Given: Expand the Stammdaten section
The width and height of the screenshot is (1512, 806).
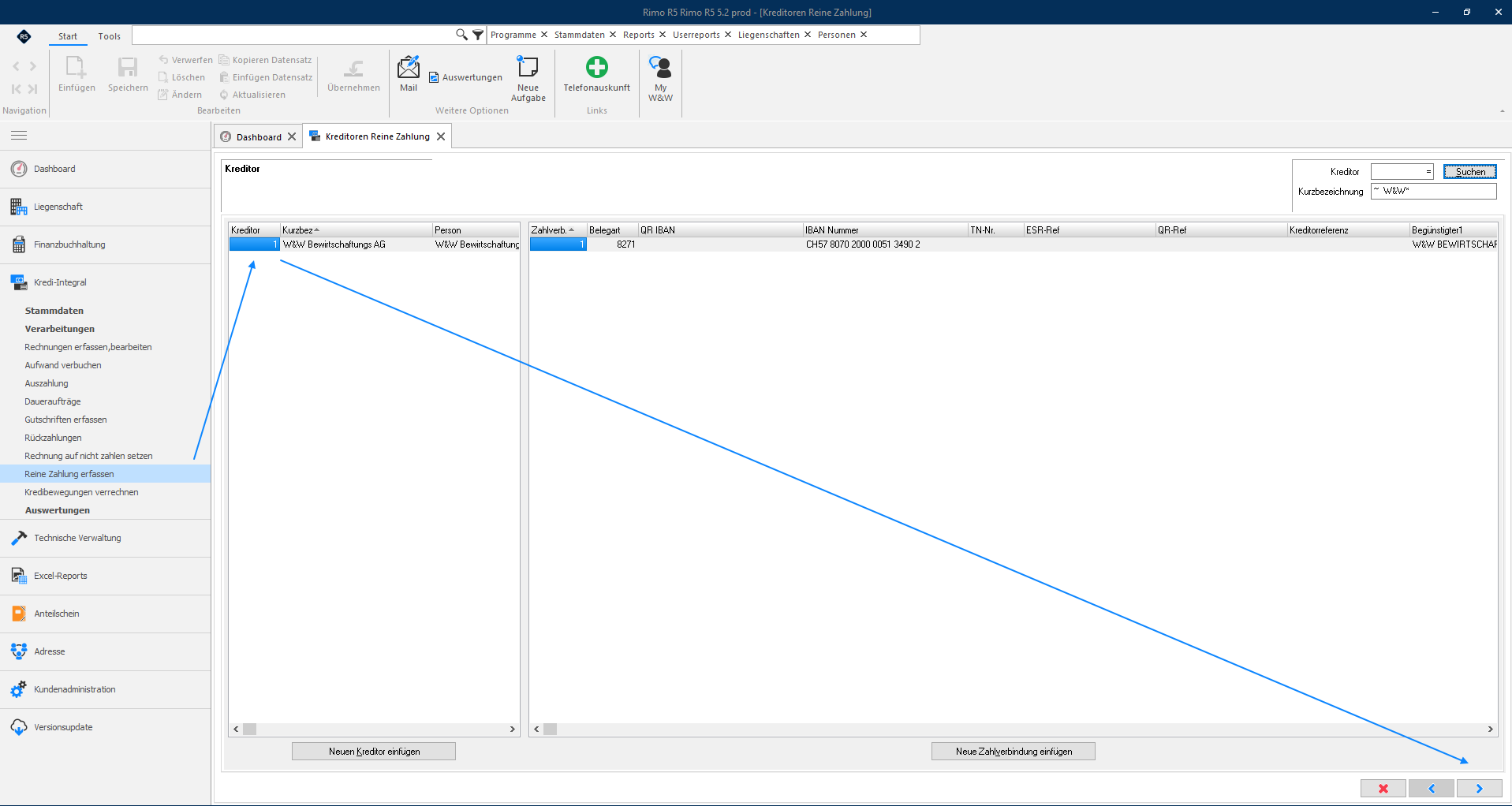Looking at the screenshot, I should (54, 311).
